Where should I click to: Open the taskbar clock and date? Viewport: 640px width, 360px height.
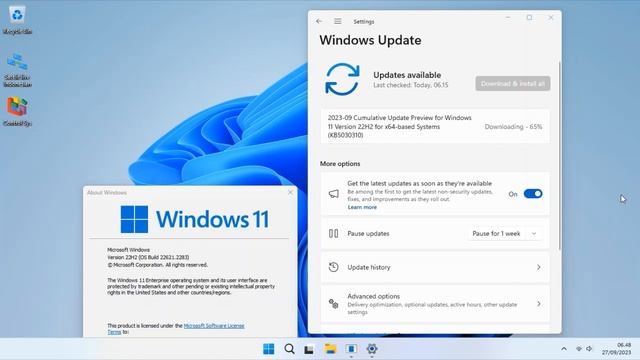pos(616,349)
